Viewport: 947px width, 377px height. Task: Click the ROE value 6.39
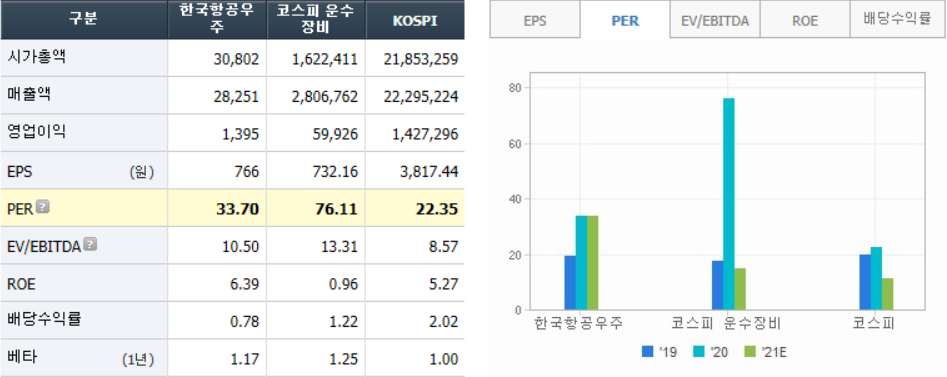point(245,284)
